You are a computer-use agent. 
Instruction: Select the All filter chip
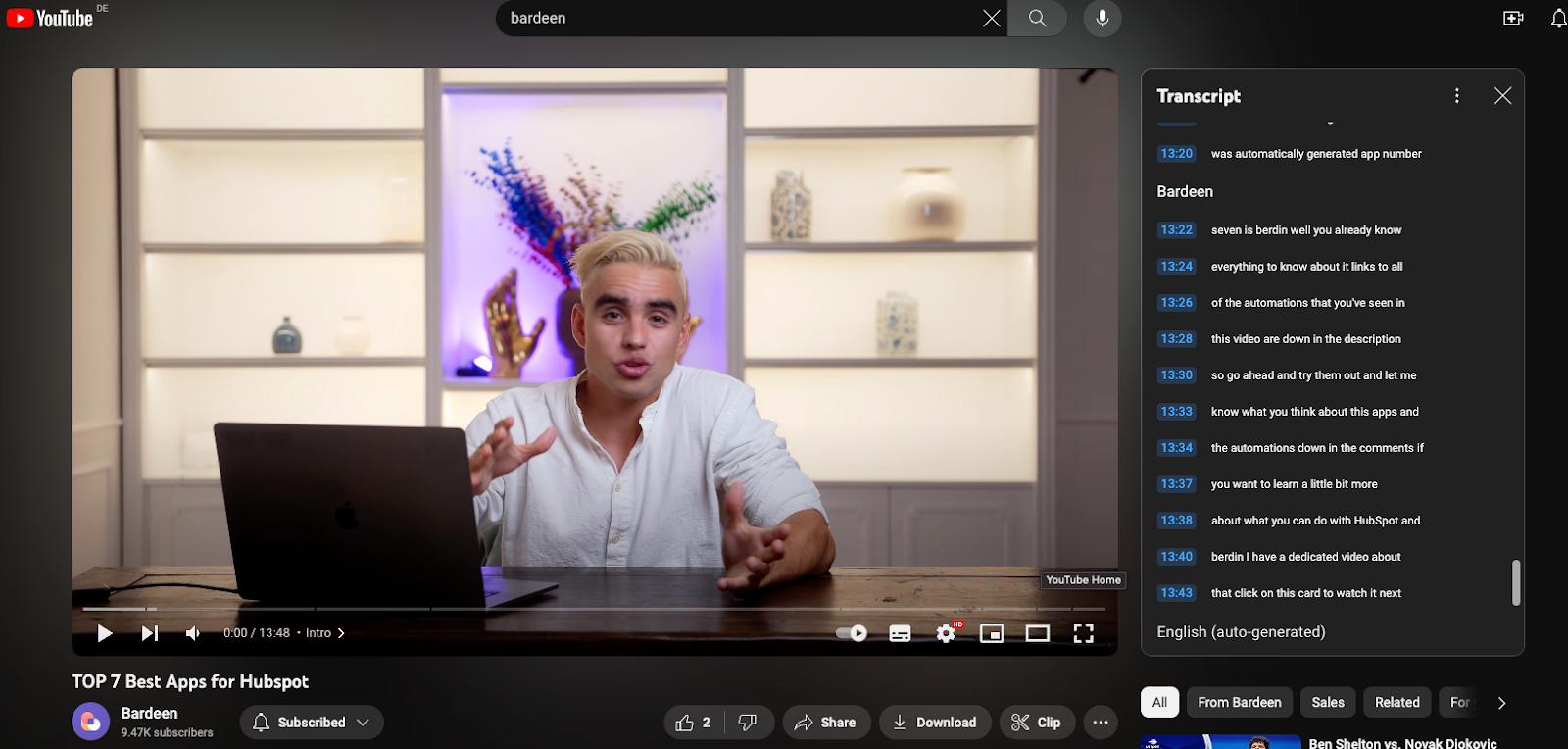pyautogui.click(x=1159, y=702)
